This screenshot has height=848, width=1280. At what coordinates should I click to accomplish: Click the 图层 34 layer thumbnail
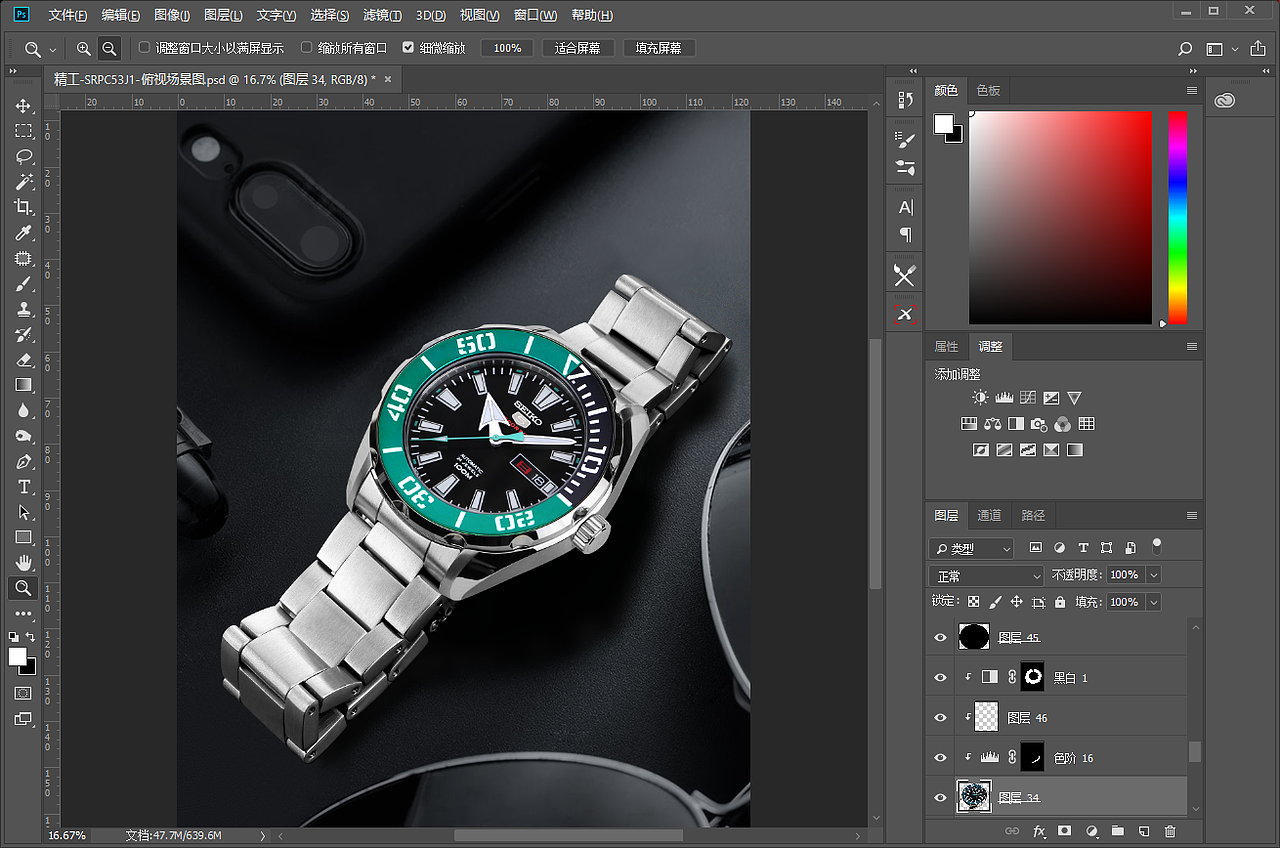click(x=974, y=797)
